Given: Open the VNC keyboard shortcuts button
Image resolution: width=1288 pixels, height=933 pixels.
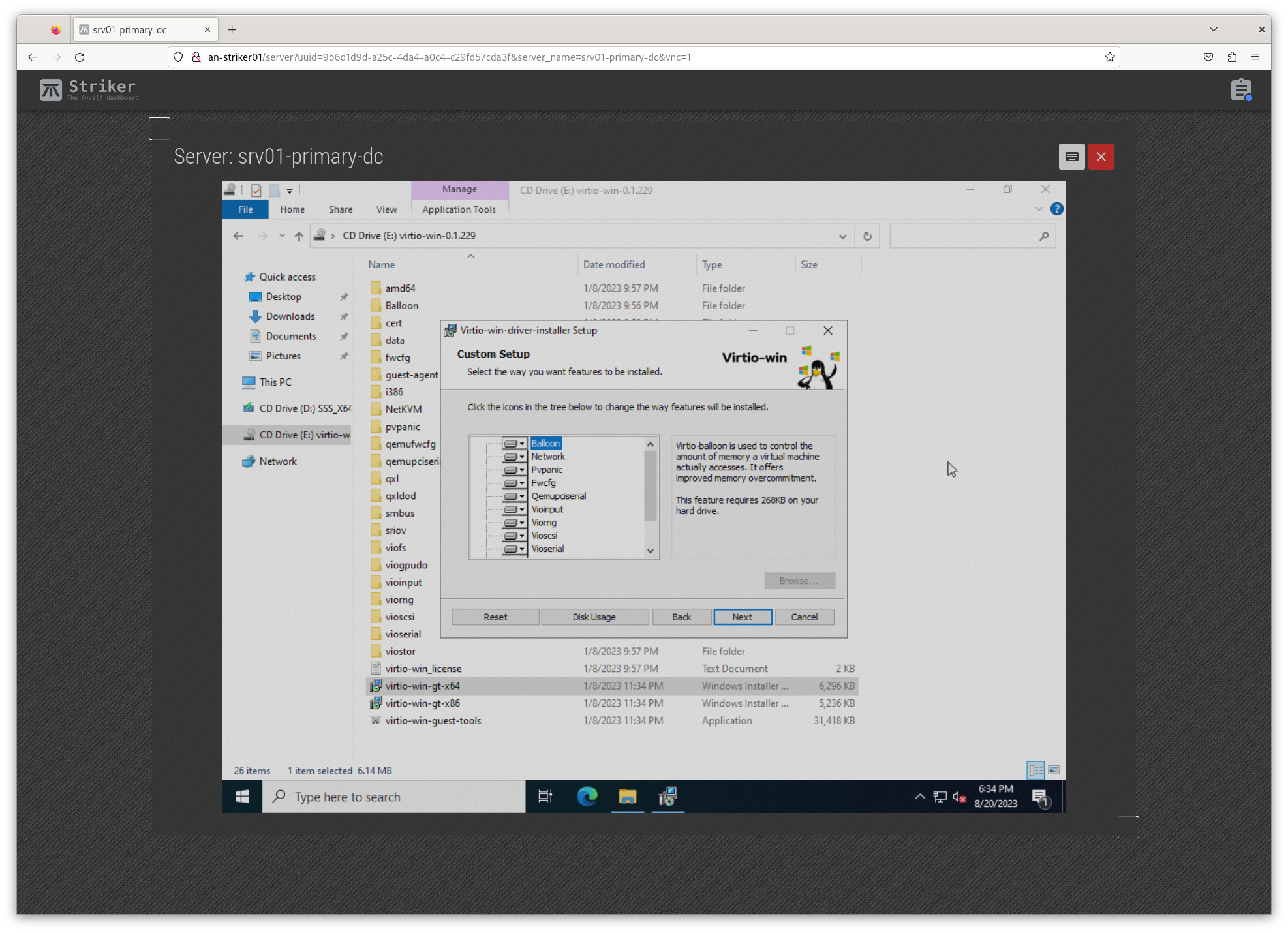Looking at the screenshot, I should 1071,157.
